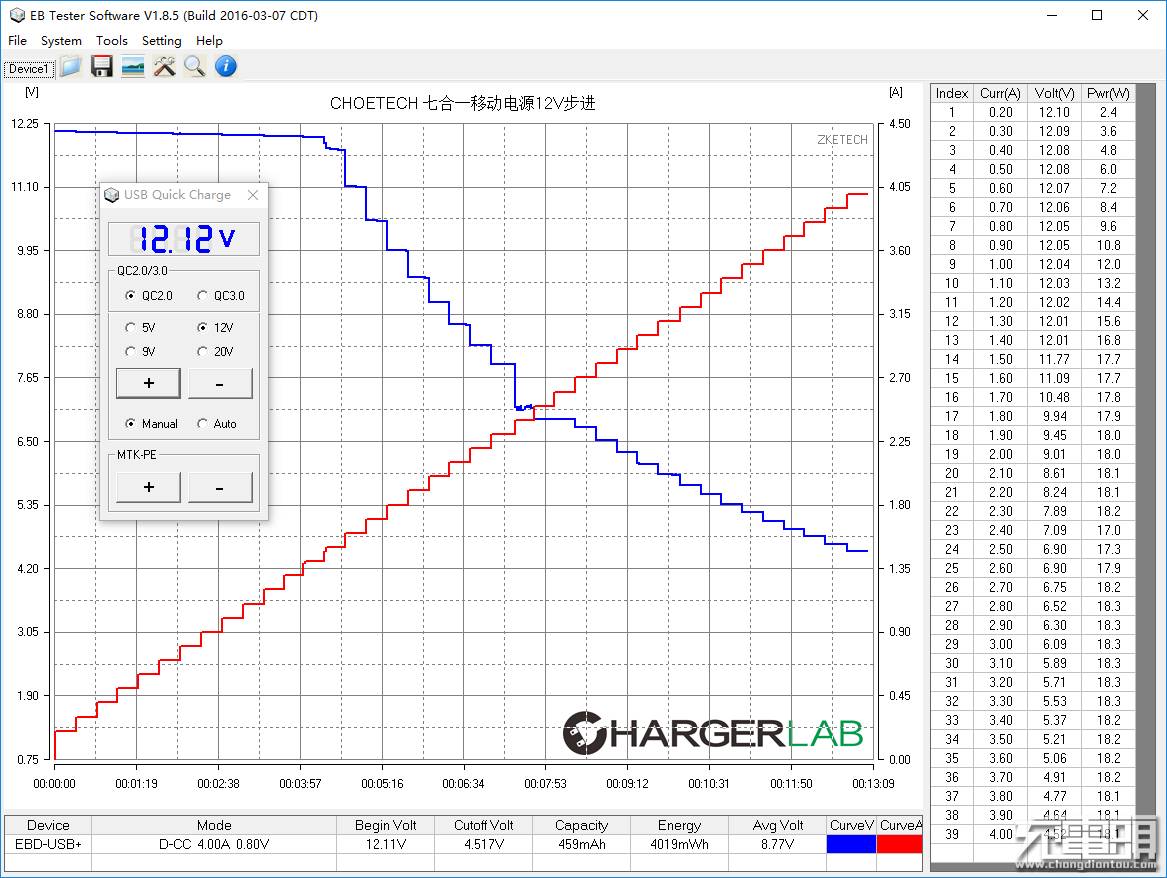Viewport: 1167px width, 878px height.
Task: Open the blue info about icon
Action: [x=226, y=67]
